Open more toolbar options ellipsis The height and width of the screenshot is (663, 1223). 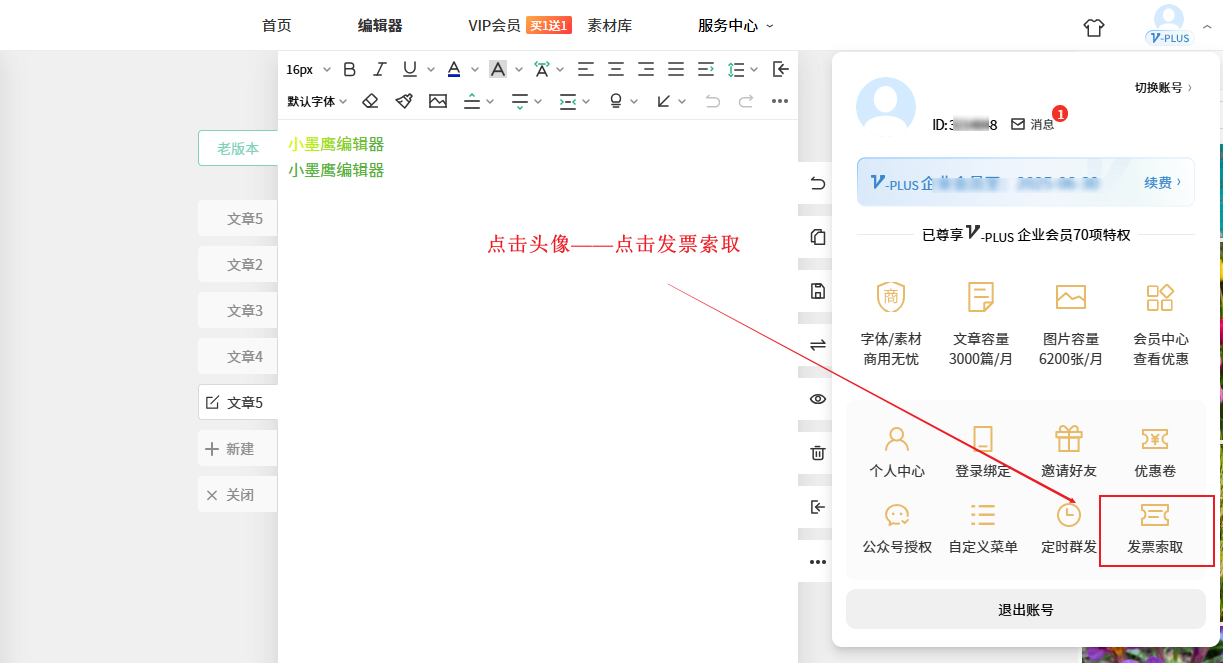pyautogui.click(x=780, y=101)
